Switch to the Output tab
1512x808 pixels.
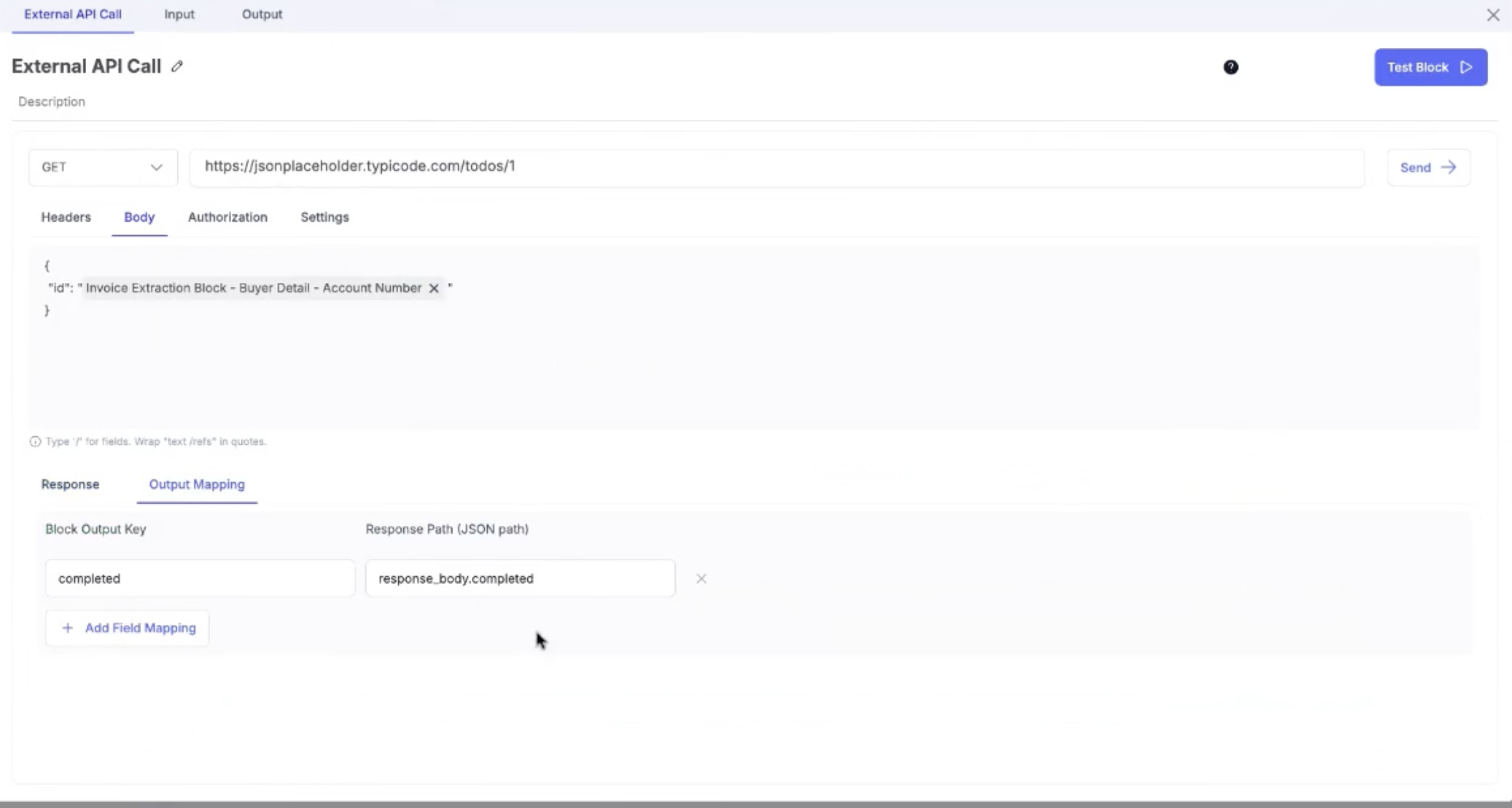point(261,14)
